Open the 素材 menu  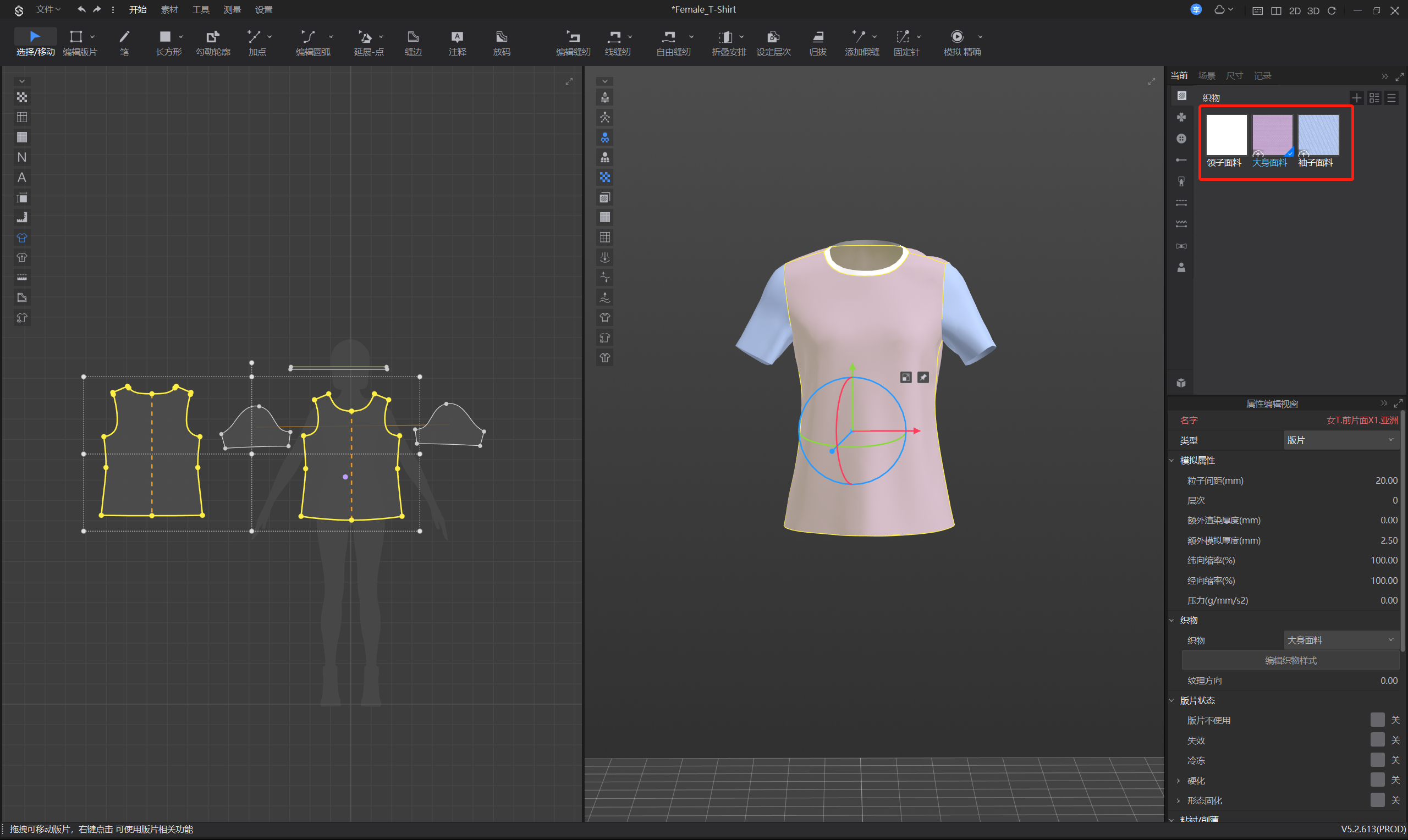(x=169, y=10)
